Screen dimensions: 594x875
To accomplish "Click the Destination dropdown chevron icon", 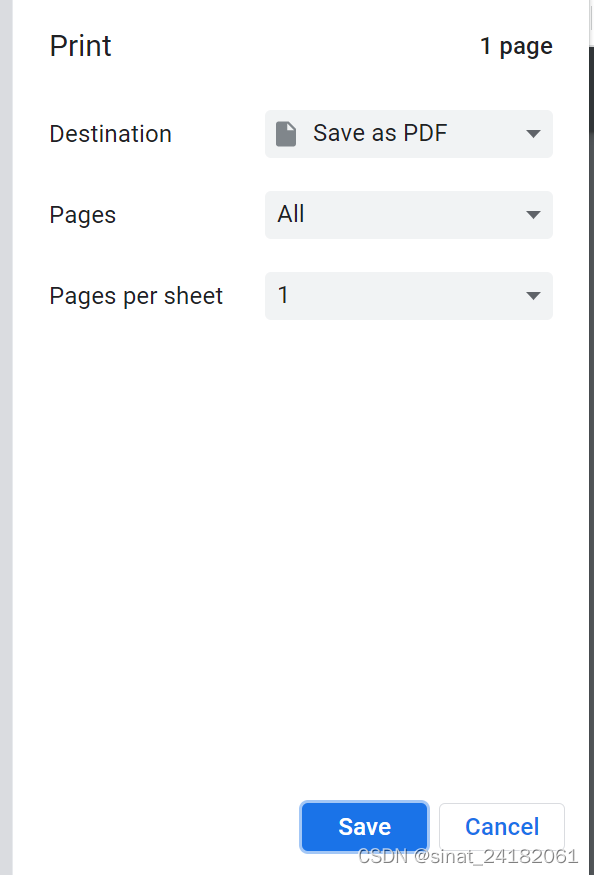I will point(533,133).
